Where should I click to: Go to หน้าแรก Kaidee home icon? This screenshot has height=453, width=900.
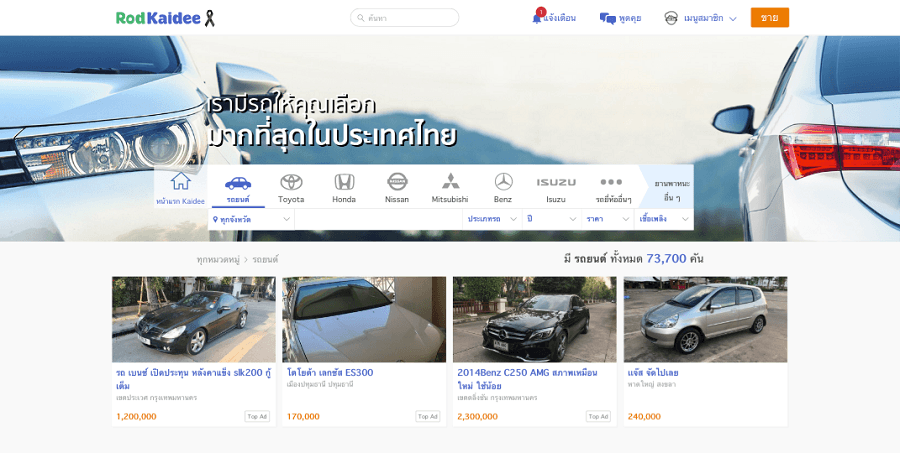pos(180,181)
